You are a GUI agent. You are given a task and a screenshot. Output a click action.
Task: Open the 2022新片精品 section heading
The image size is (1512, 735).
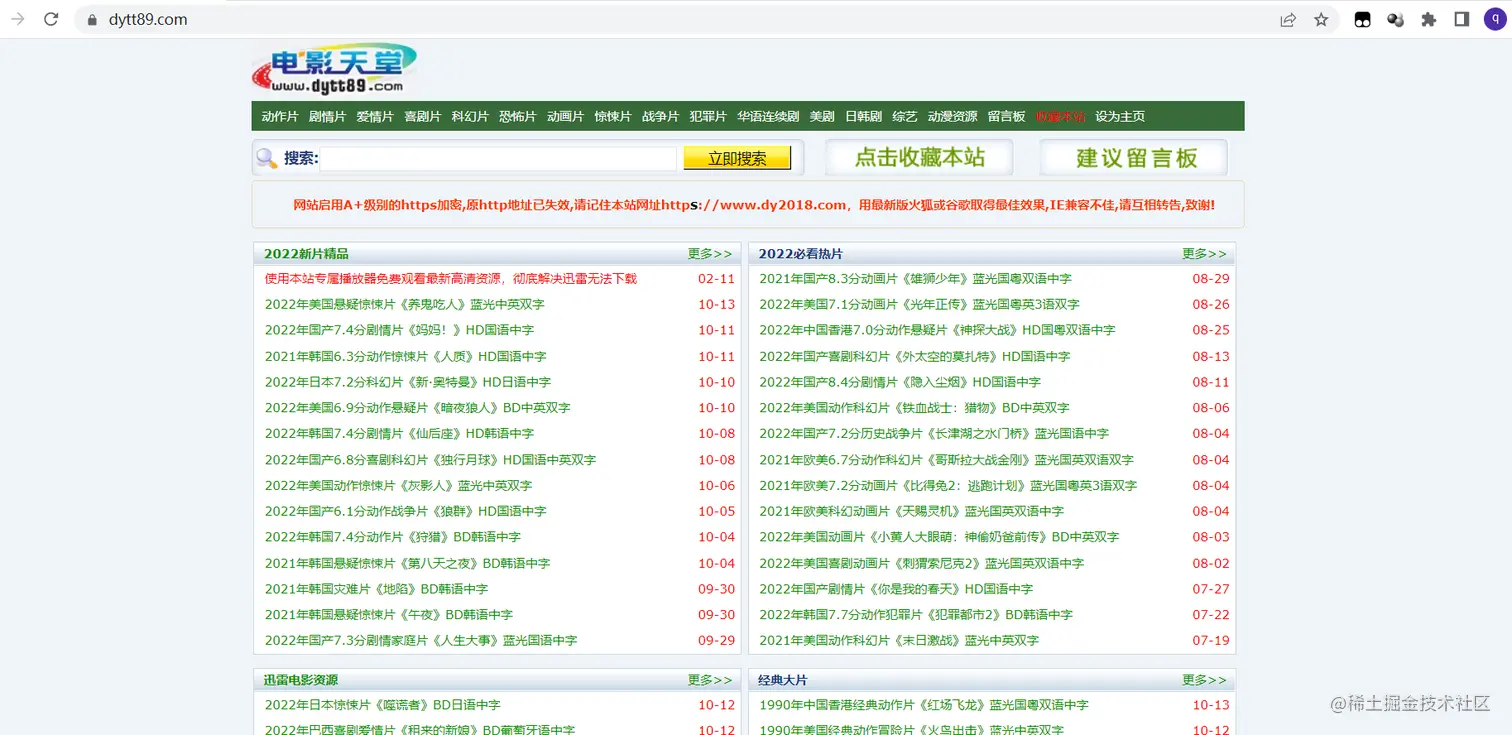click(306, 254)
